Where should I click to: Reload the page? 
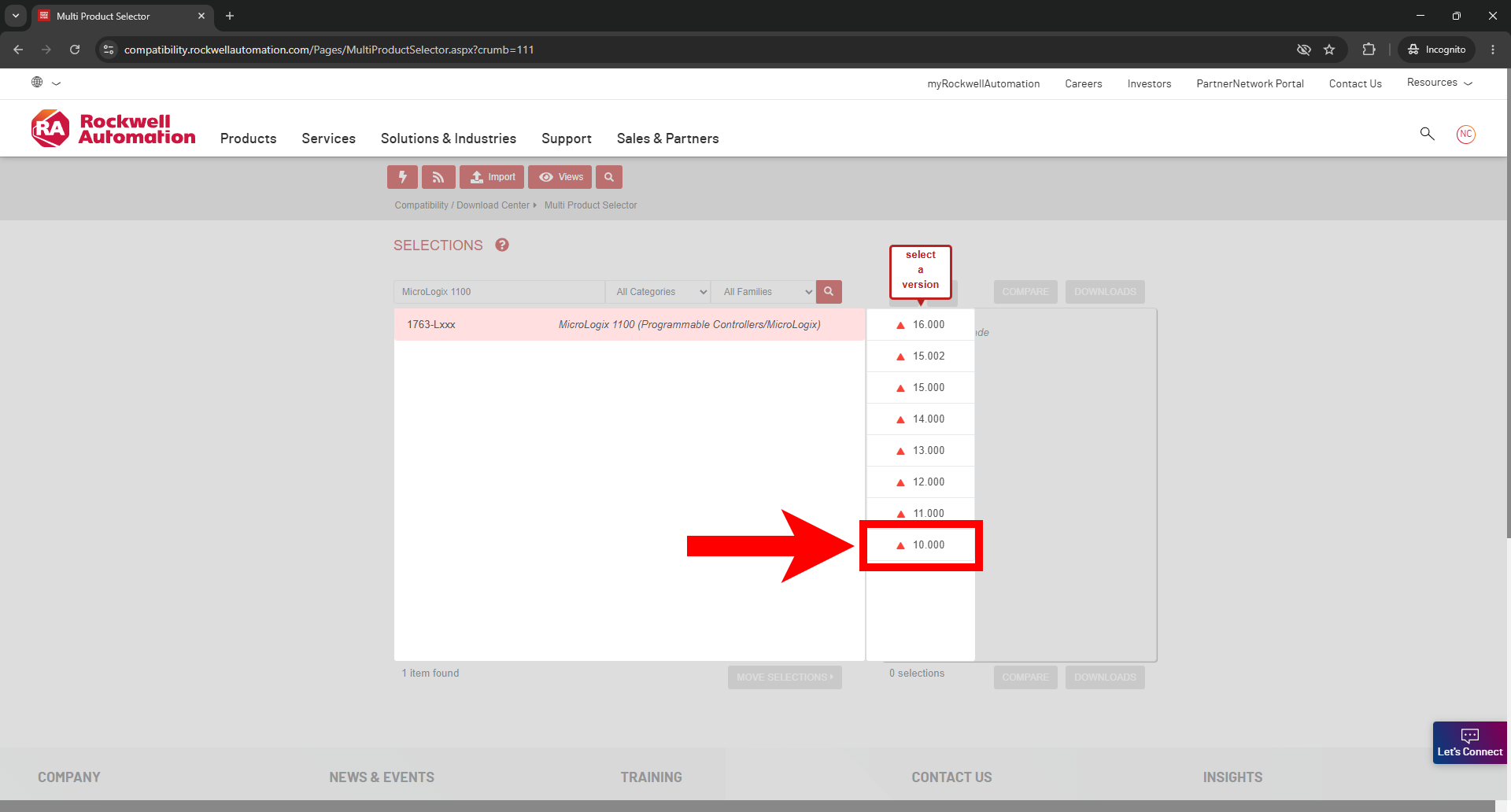point(75,50)
